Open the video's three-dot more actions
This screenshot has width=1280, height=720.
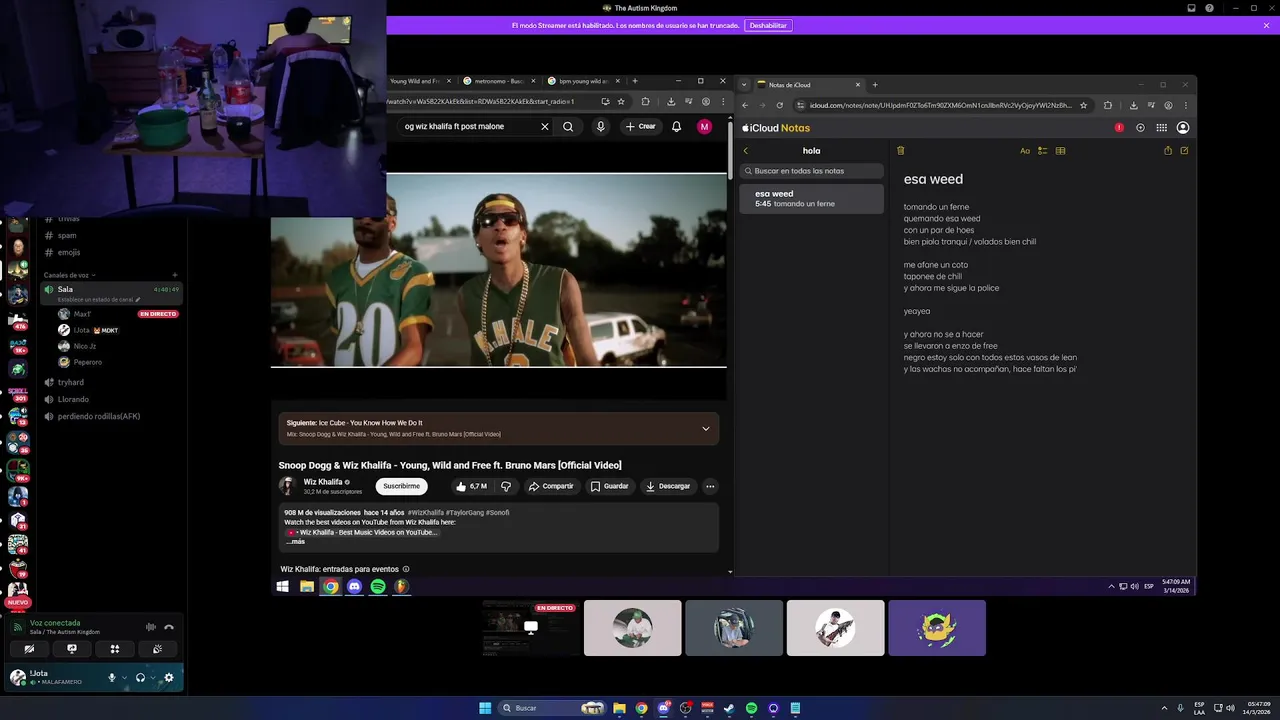[710, 486]
